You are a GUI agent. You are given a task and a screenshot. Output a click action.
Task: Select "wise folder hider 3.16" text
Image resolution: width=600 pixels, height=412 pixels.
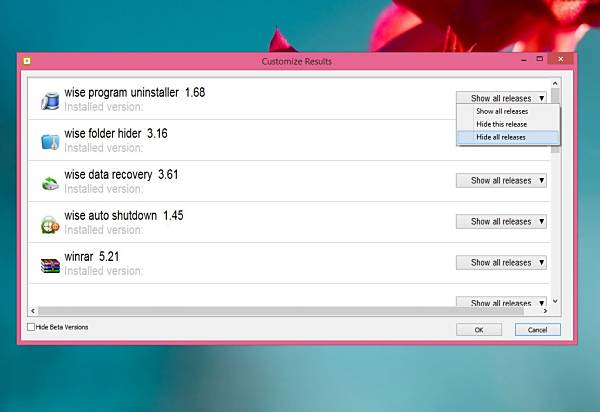coord(116,134)
